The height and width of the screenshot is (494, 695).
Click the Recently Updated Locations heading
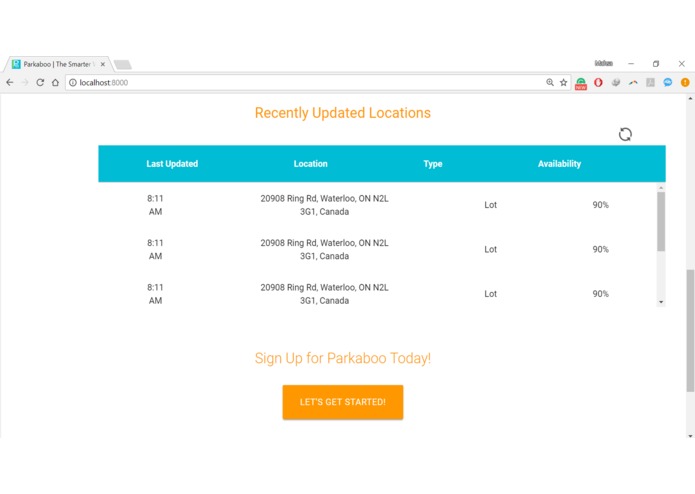(343, 113)
